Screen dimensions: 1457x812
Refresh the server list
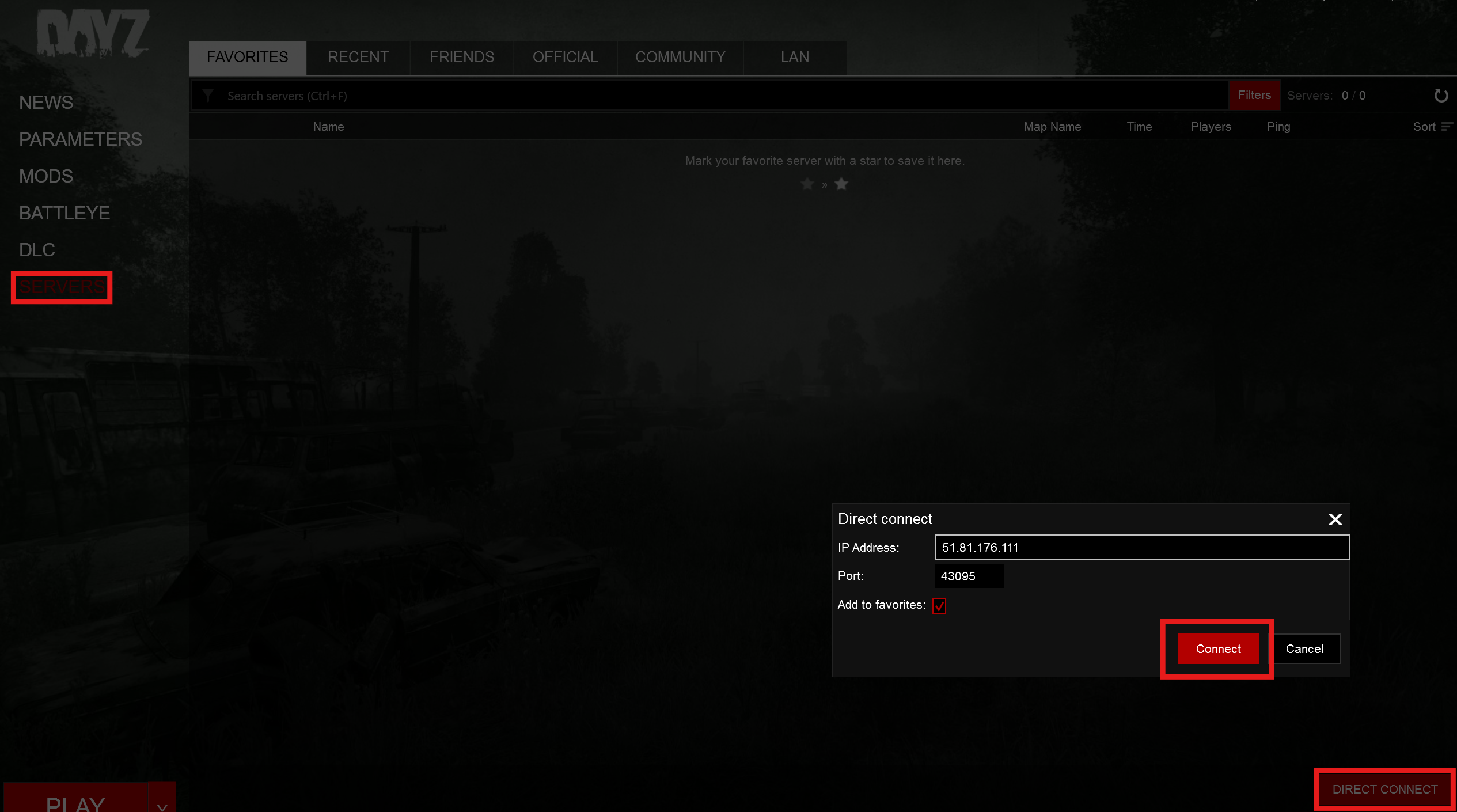pos(1441,96)
